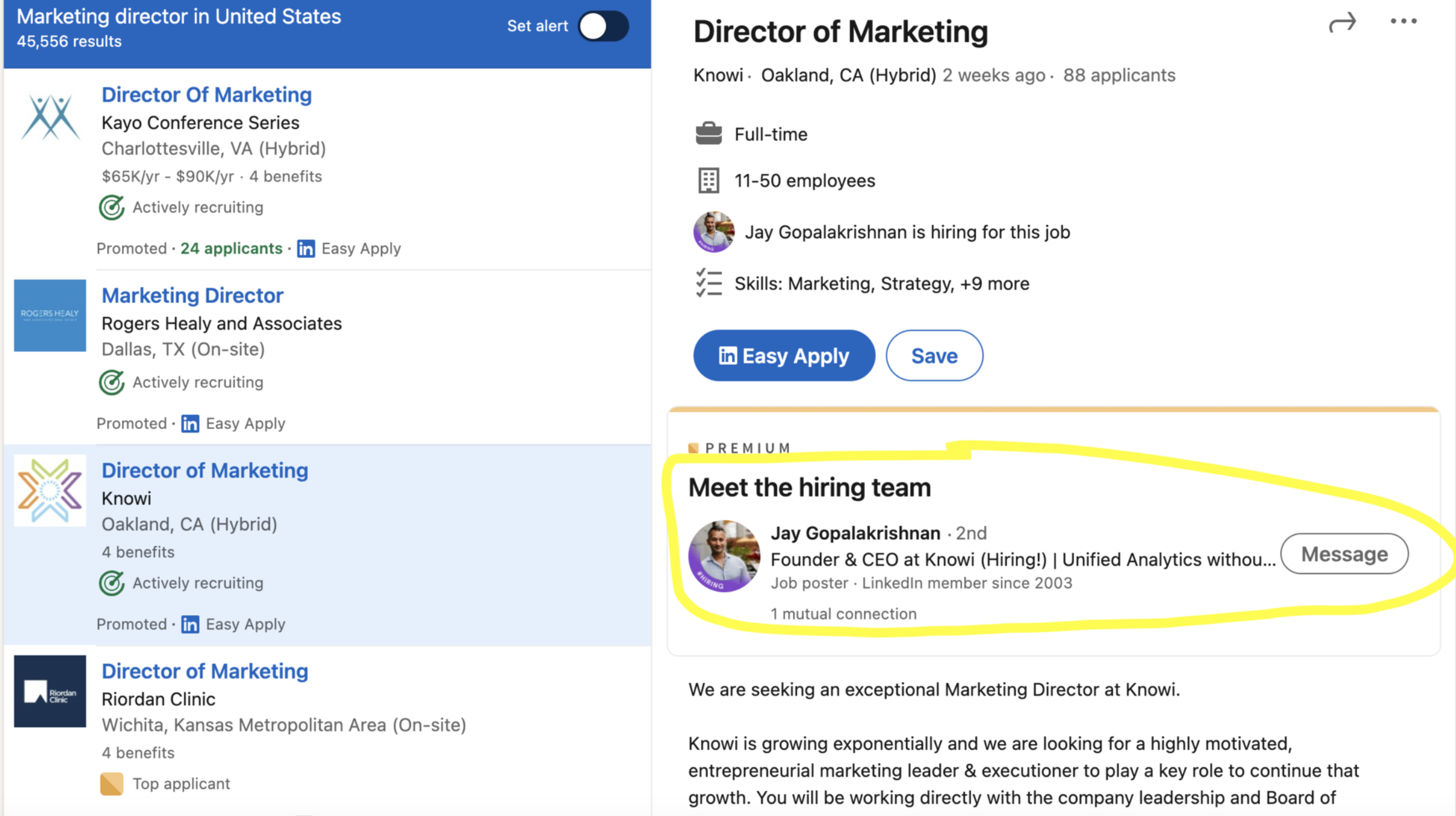The width and height of the screenshot is (1456, 816).
Task: Click the blue Easy Apply button
Action: coord(784,355)
